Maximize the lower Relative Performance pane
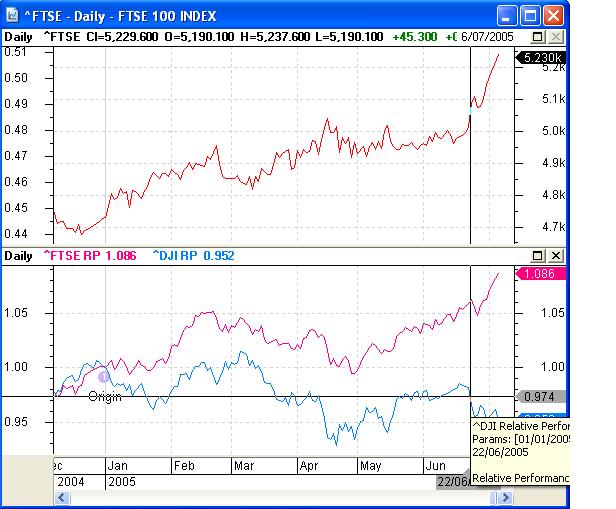The width and height of the screenshot is (616, 509). tap(538, 257)
